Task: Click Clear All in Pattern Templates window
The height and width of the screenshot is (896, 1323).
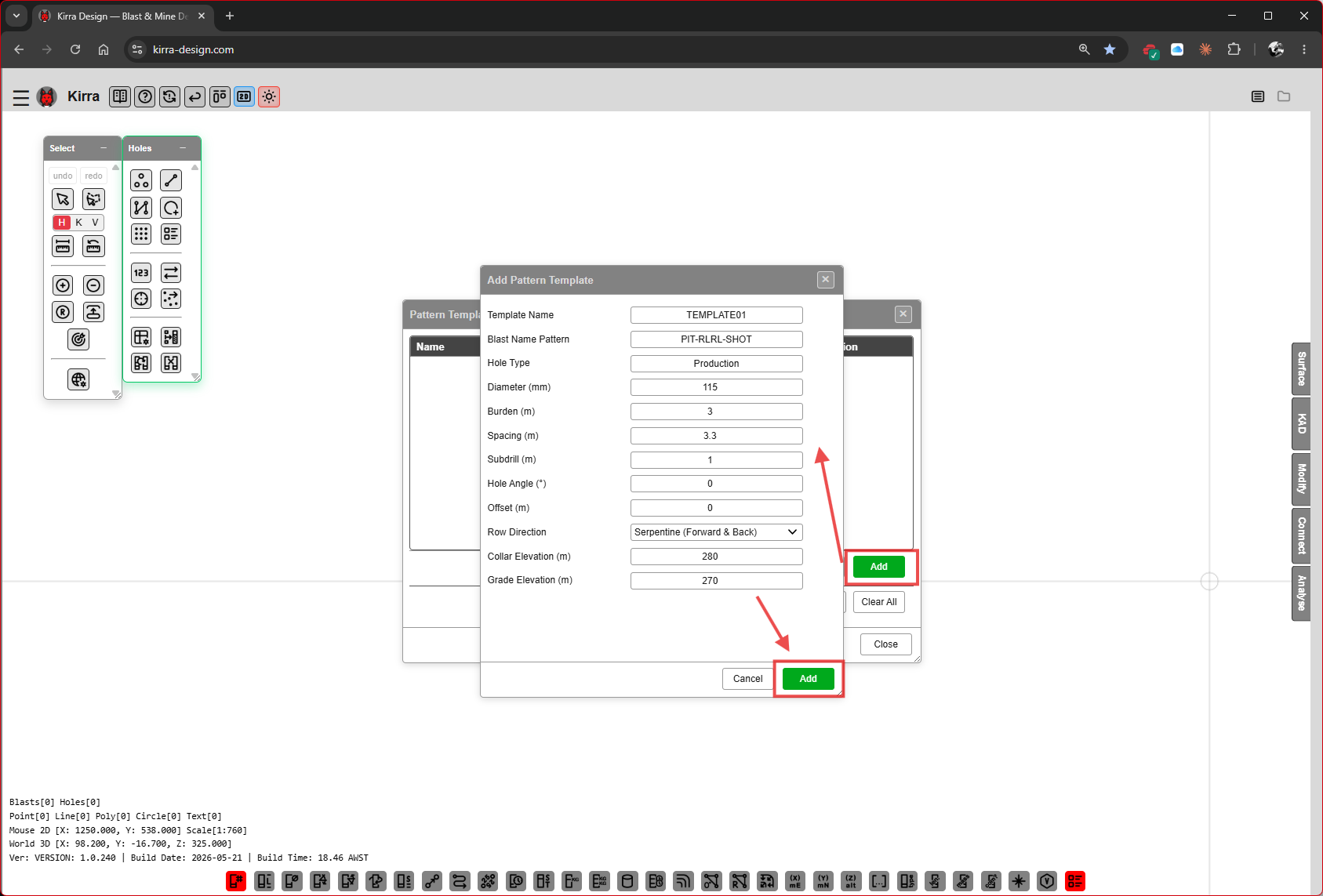Action: click(879, 602)
